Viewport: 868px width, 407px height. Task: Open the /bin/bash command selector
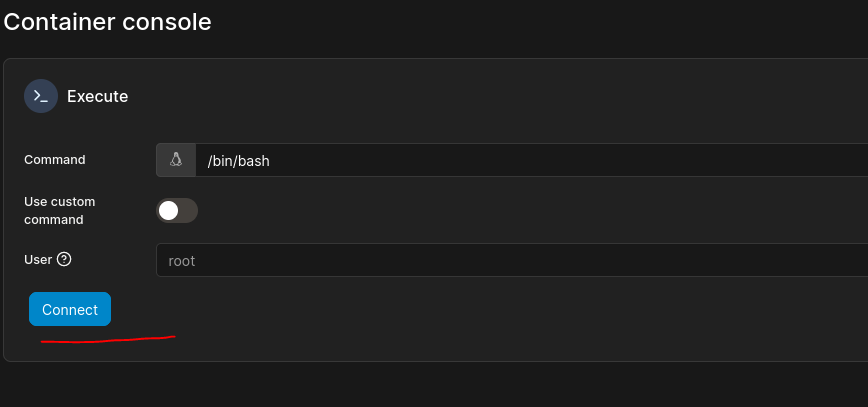coord(531,160)
